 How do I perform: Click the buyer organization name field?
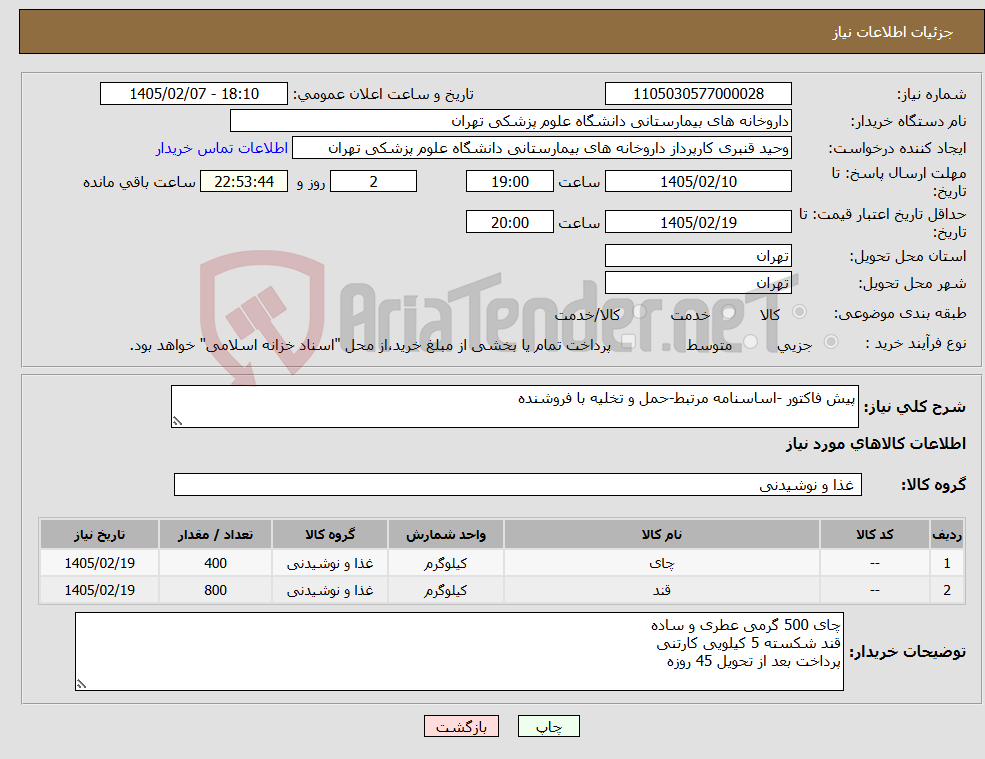click(x=510, y=121)
